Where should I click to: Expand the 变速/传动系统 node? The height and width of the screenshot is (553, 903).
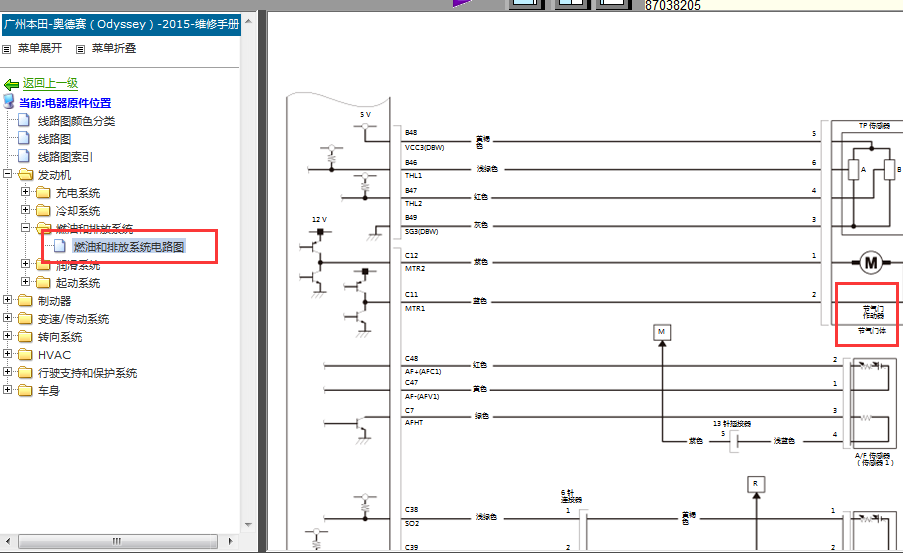pyautogui.click(x=7, y=317)
